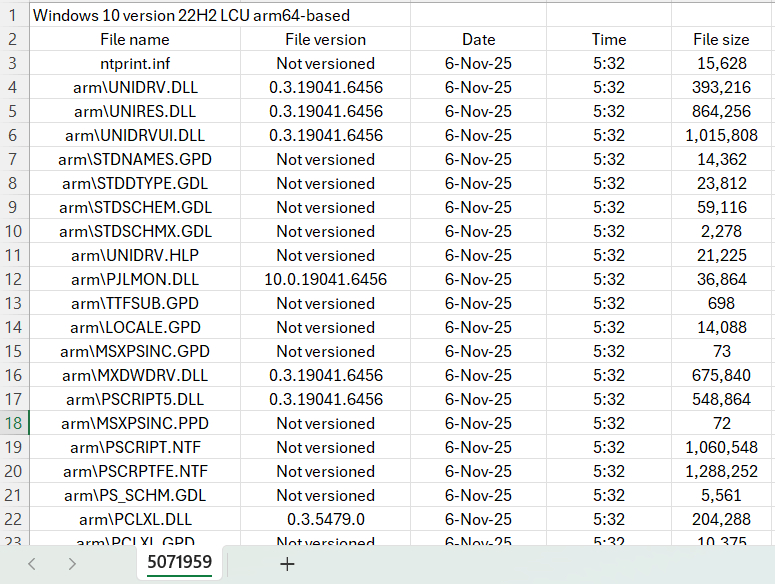The width and height of the screenshot is (775, 584).
Task: Select cell 'arm\PSCRIPT5.DLL'
Action: (x=135, y=399)
